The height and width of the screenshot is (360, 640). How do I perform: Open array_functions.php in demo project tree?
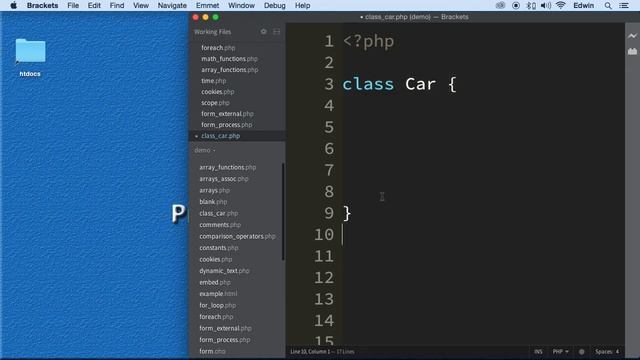click(228, 167)
